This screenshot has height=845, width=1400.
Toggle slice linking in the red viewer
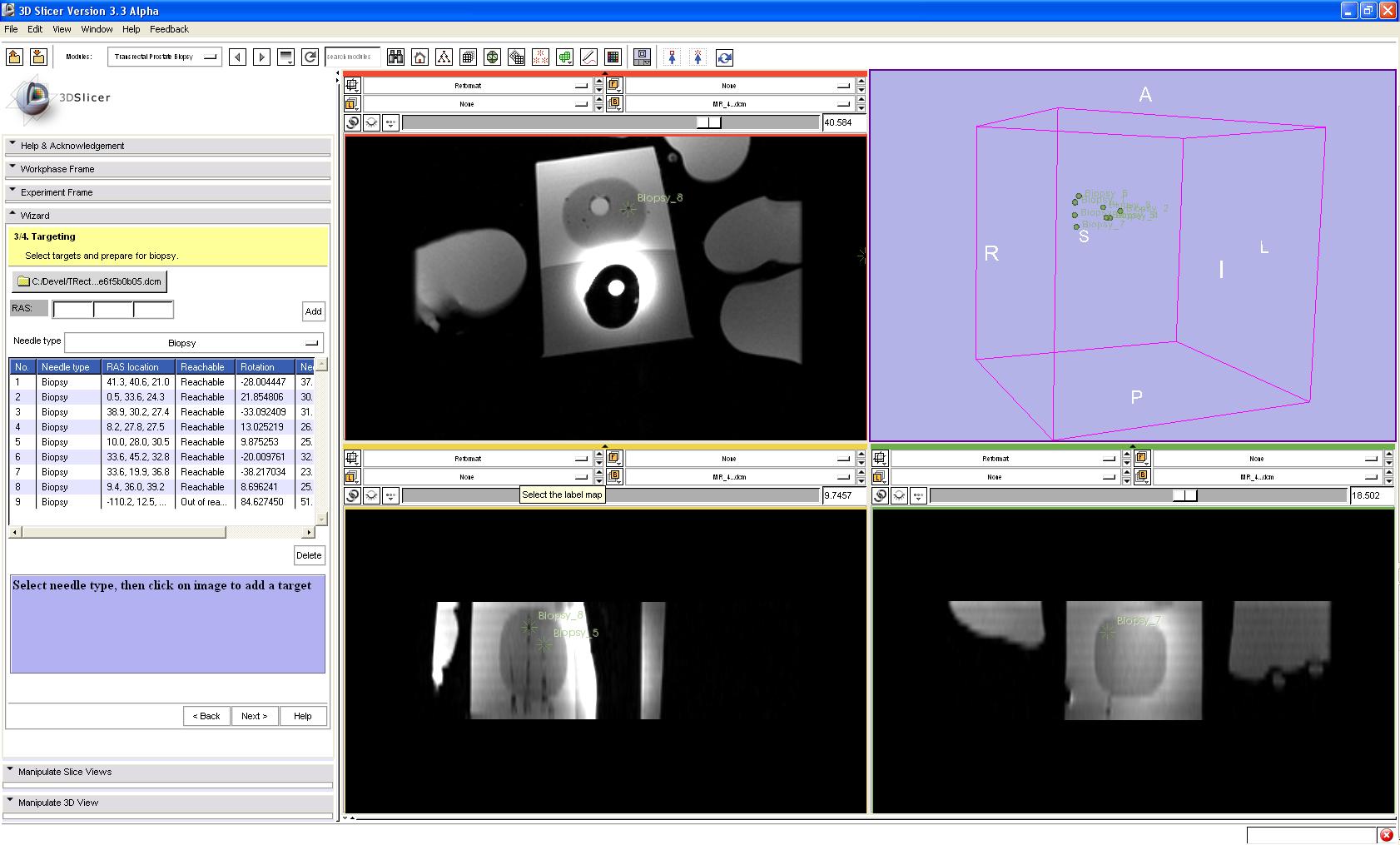point(353,122)
